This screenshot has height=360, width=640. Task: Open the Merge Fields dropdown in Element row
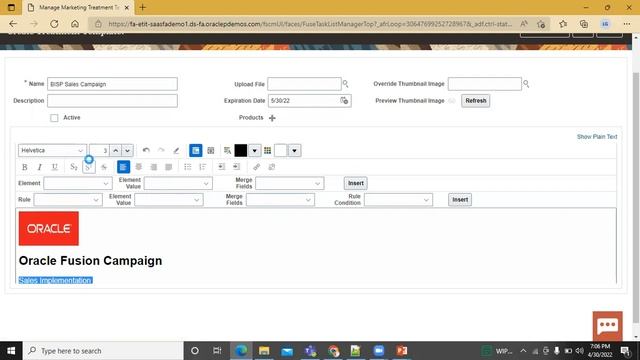tap(290, 183)
